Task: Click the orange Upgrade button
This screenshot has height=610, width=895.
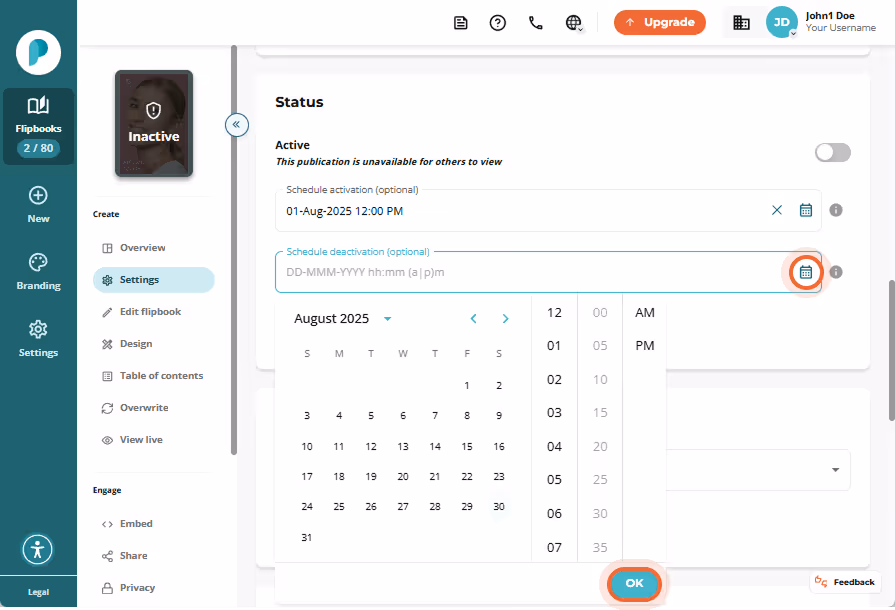Action: (x=660, y=22)
